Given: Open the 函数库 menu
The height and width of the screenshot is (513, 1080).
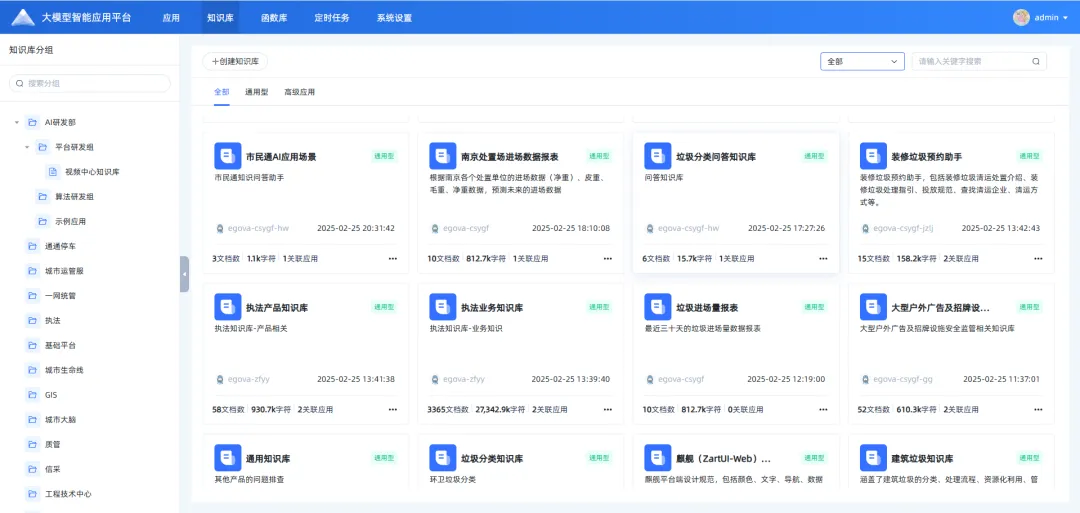Looking at the screenshot, I should [274, 18].
